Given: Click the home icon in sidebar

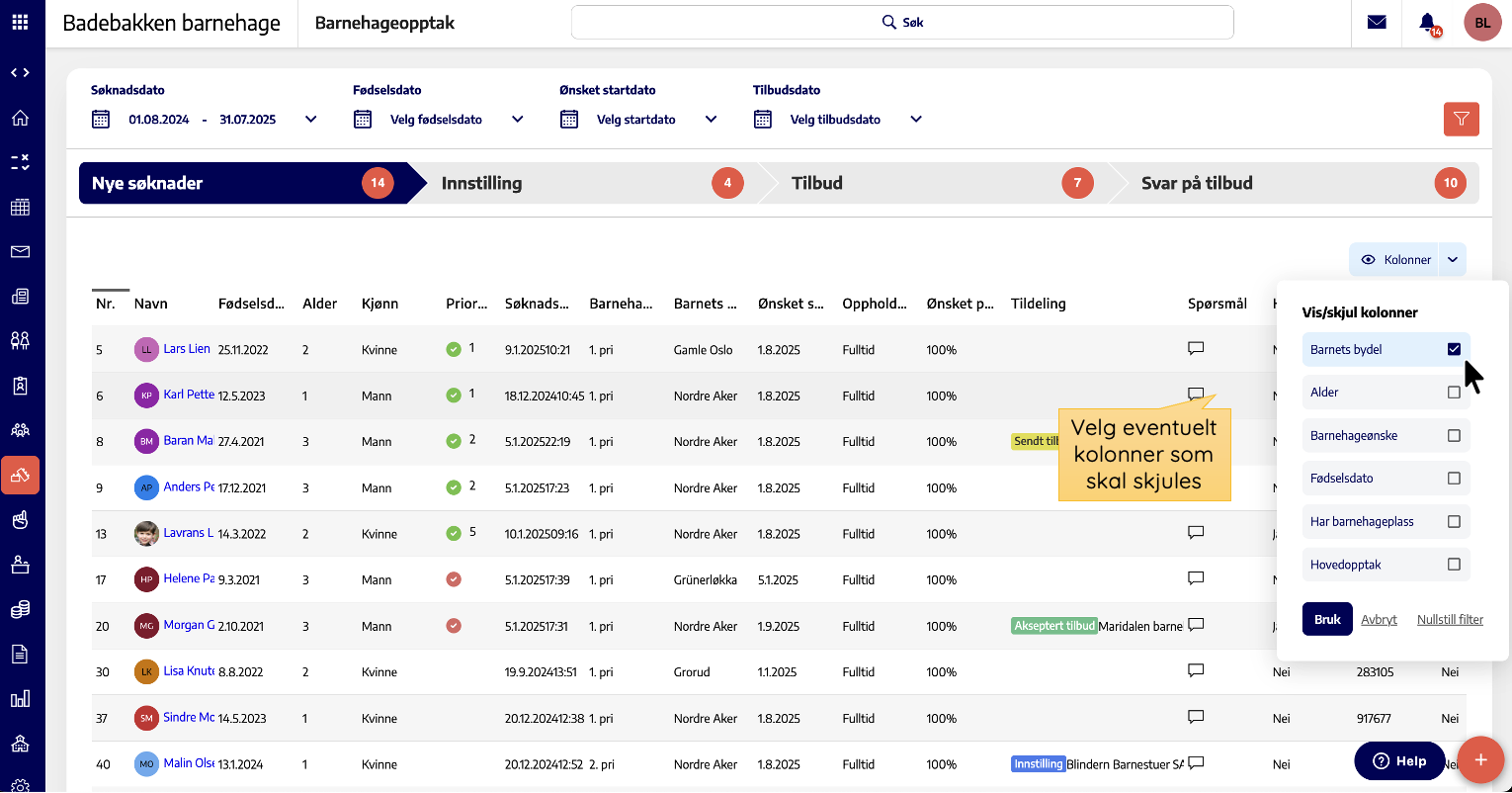Looking at the screenshot, I should pyautogui.click(x=20, y=119).
